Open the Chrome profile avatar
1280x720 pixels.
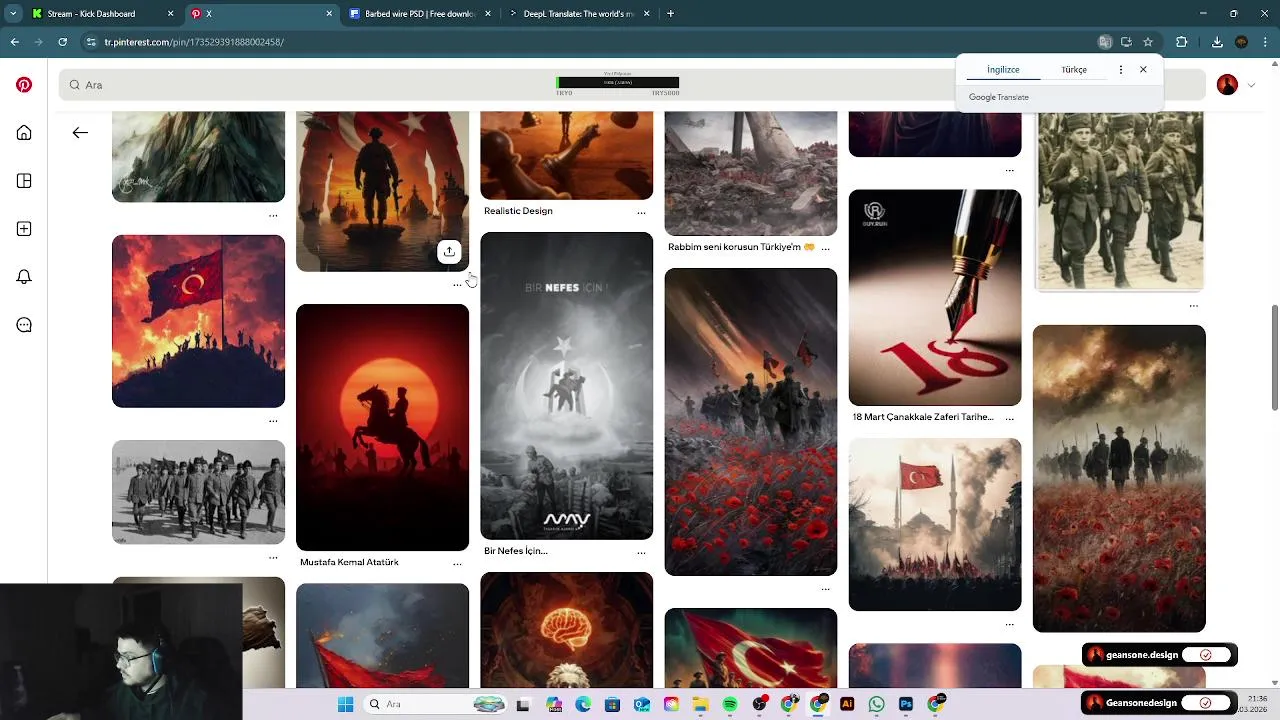pyautogui.click(x=1241, y=42)
